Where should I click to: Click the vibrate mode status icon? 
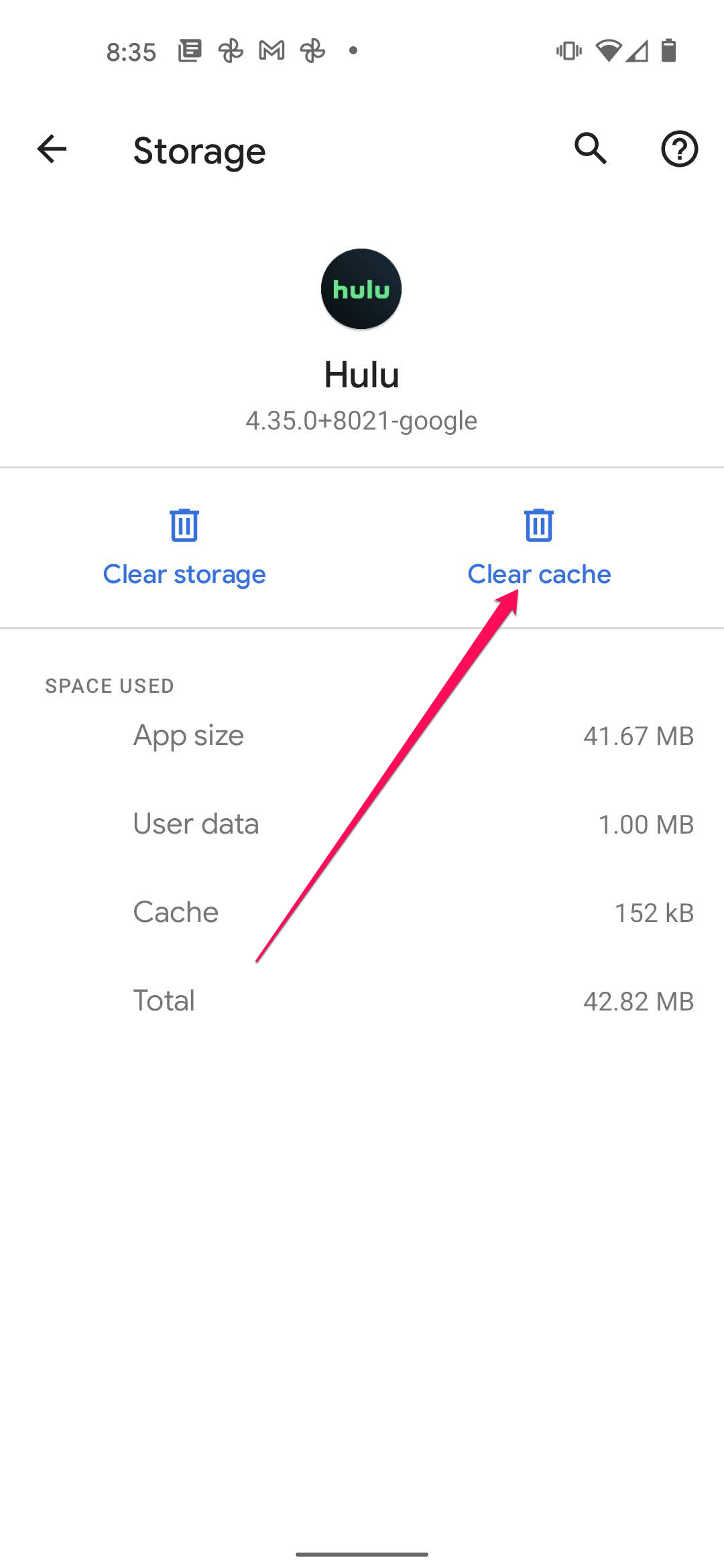567,50
